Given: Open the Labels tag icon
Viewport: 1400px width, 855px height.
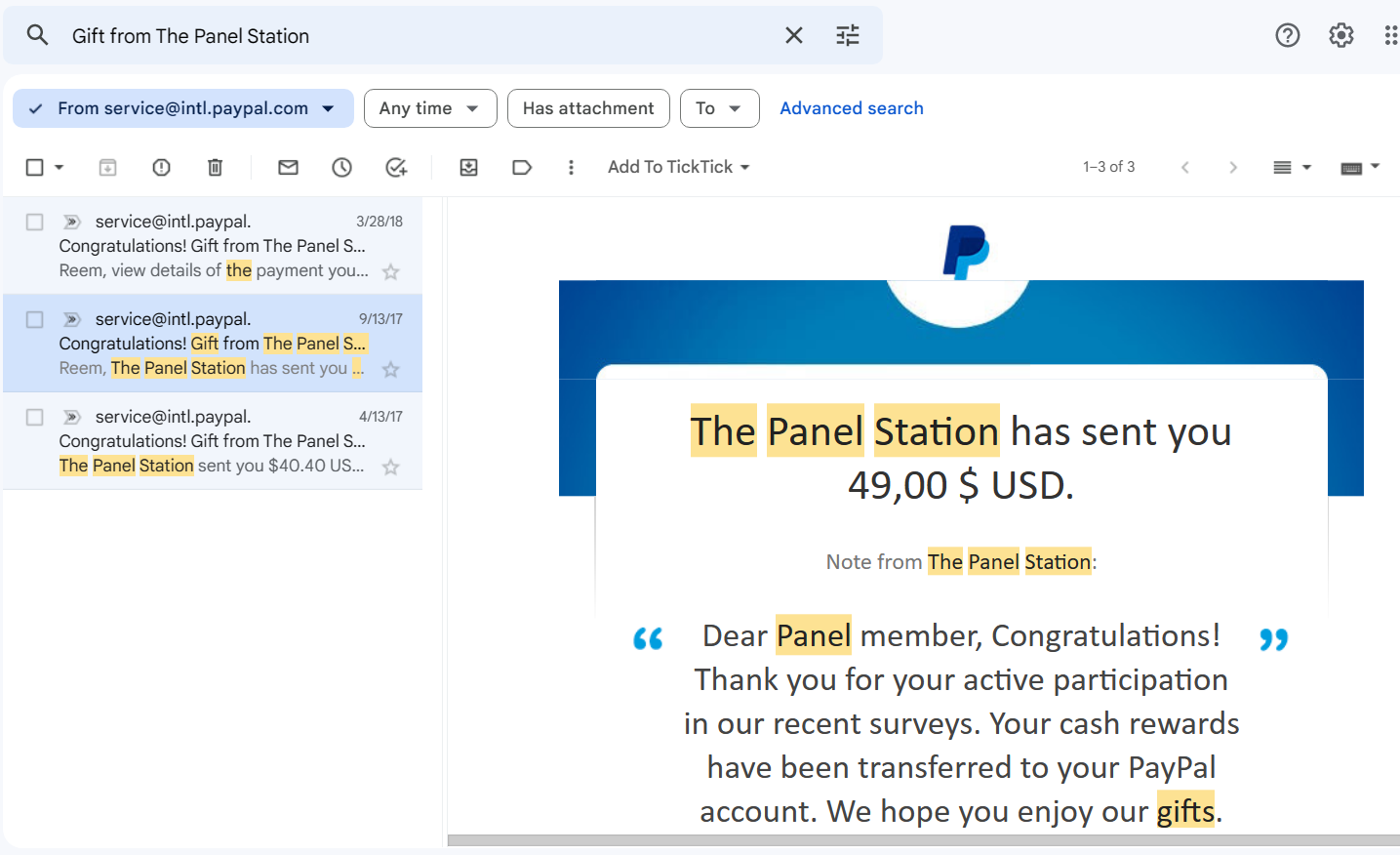Looking at the screenshot, I should tap(522, 167).
